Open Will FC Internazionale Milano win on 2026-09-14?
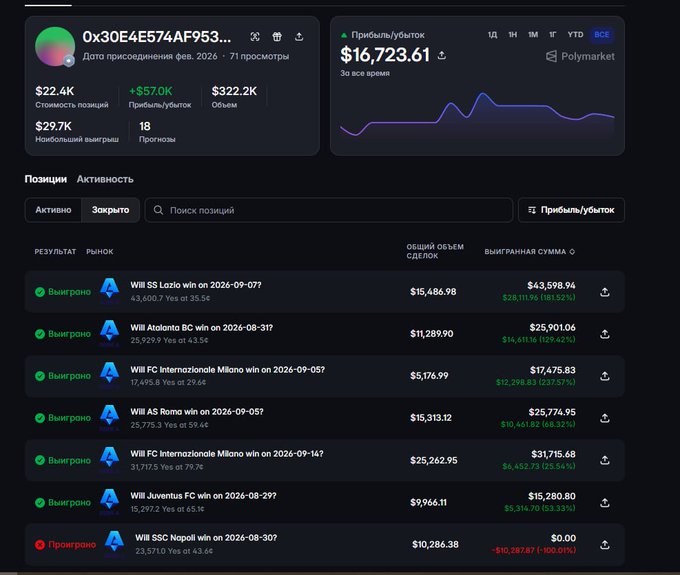Image resolution: width=680 pixels, height=575 pixels. coord(227,454)
